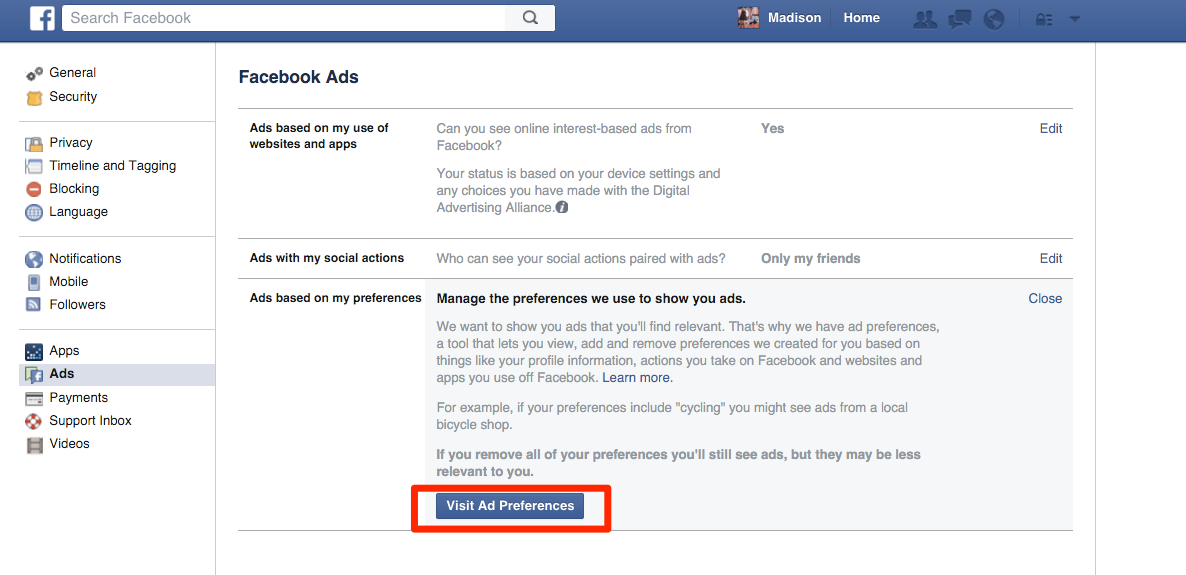Open the friend requests icon
The image size is (1186, 575).
(x=925, y=19)
